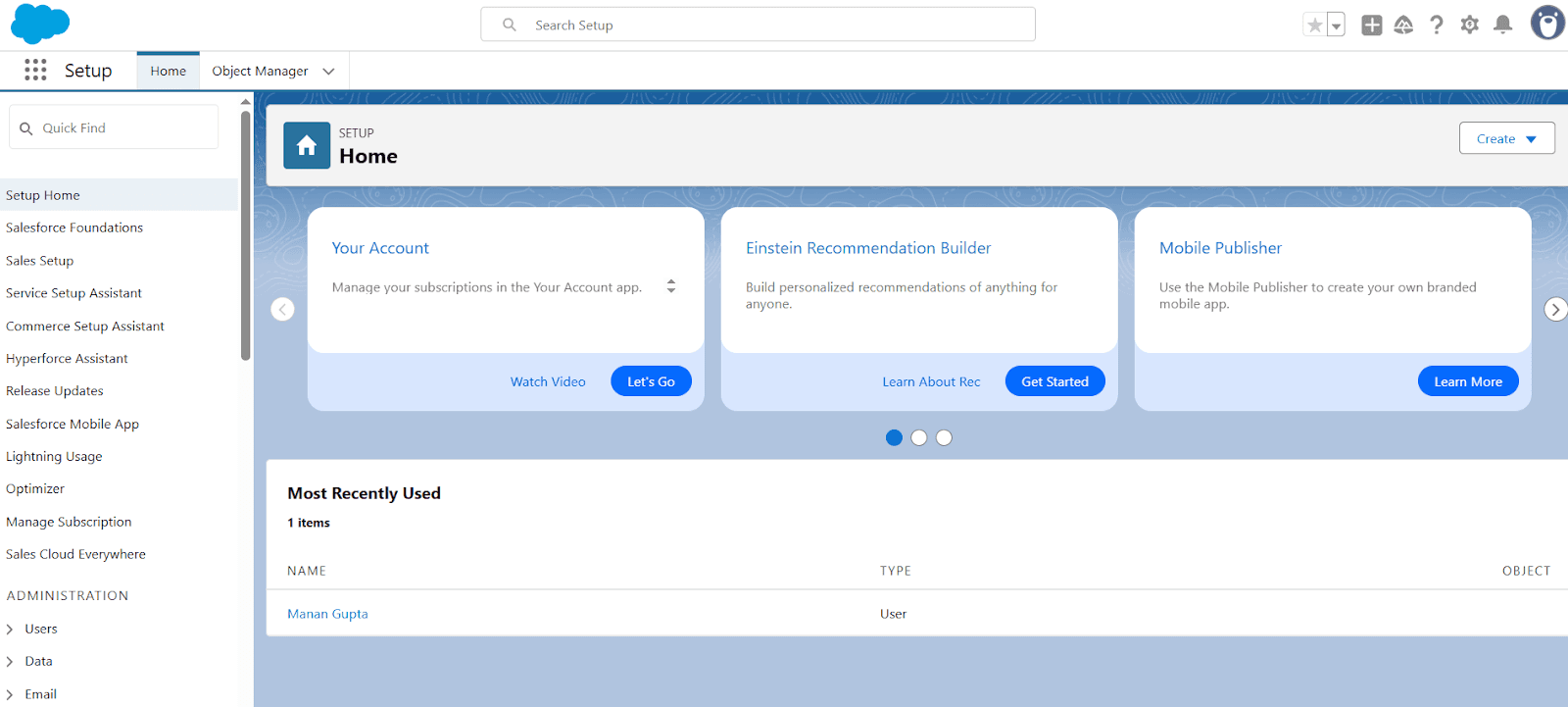Click the Get Started button
This screenshot has width=1568, height=707.
coord(1054,381)
